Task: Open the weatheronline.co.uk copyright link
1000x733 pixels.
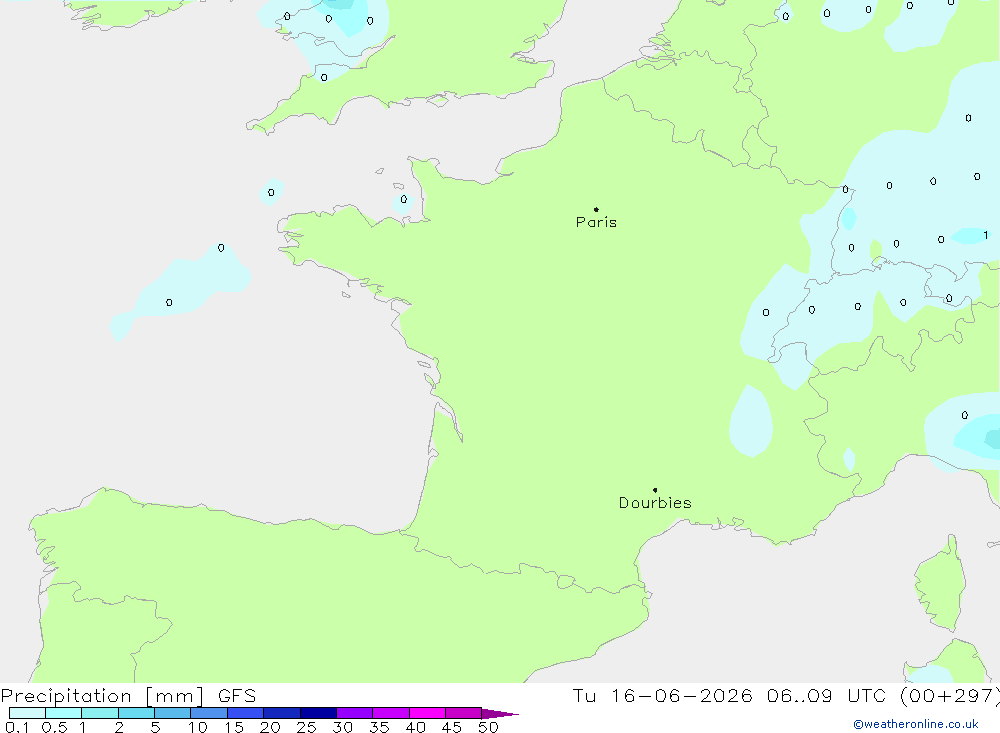Action: (916, 724)
